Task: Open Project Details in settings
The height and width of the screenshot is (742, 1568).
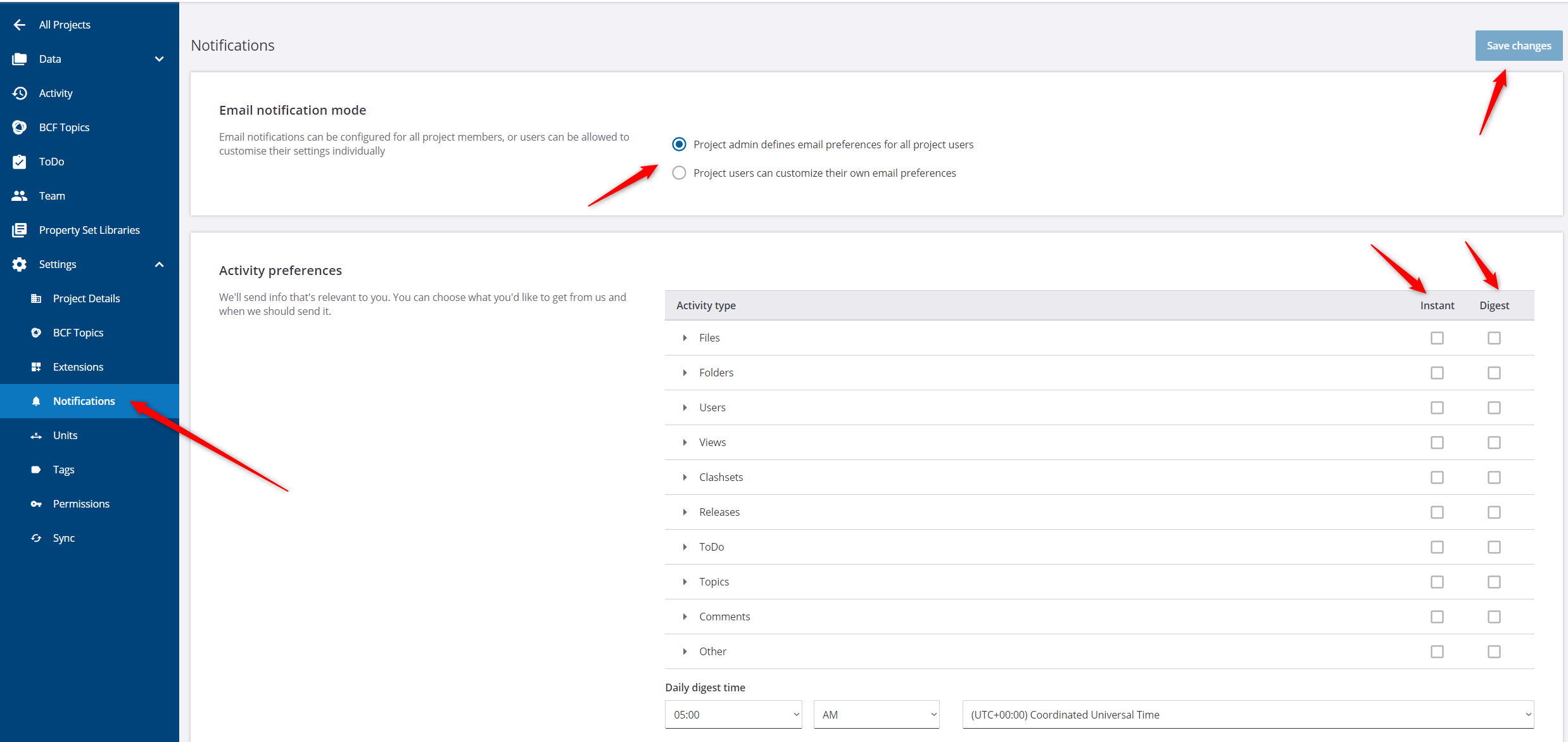Action: [x=86, y=298]
